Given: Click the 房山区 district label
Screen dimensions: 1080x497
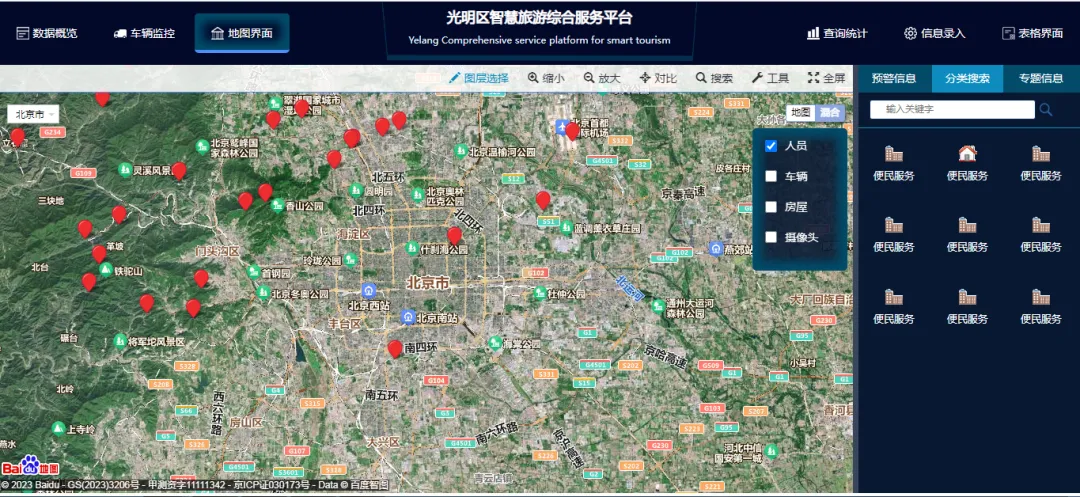Looking at the screenshot, I should coord(246,422).
